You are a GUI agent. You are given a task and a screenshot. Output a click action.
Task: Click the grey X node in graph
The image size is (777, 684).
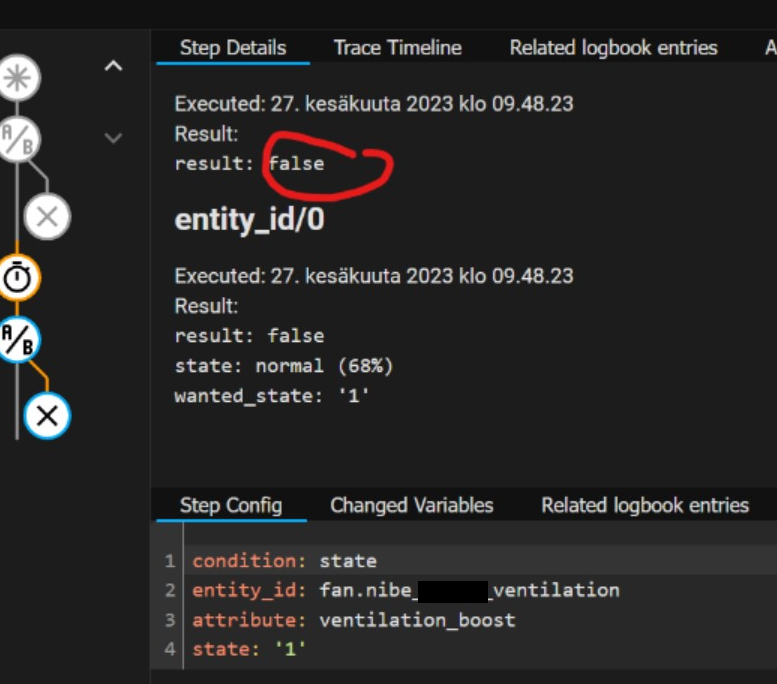[47, 215]
